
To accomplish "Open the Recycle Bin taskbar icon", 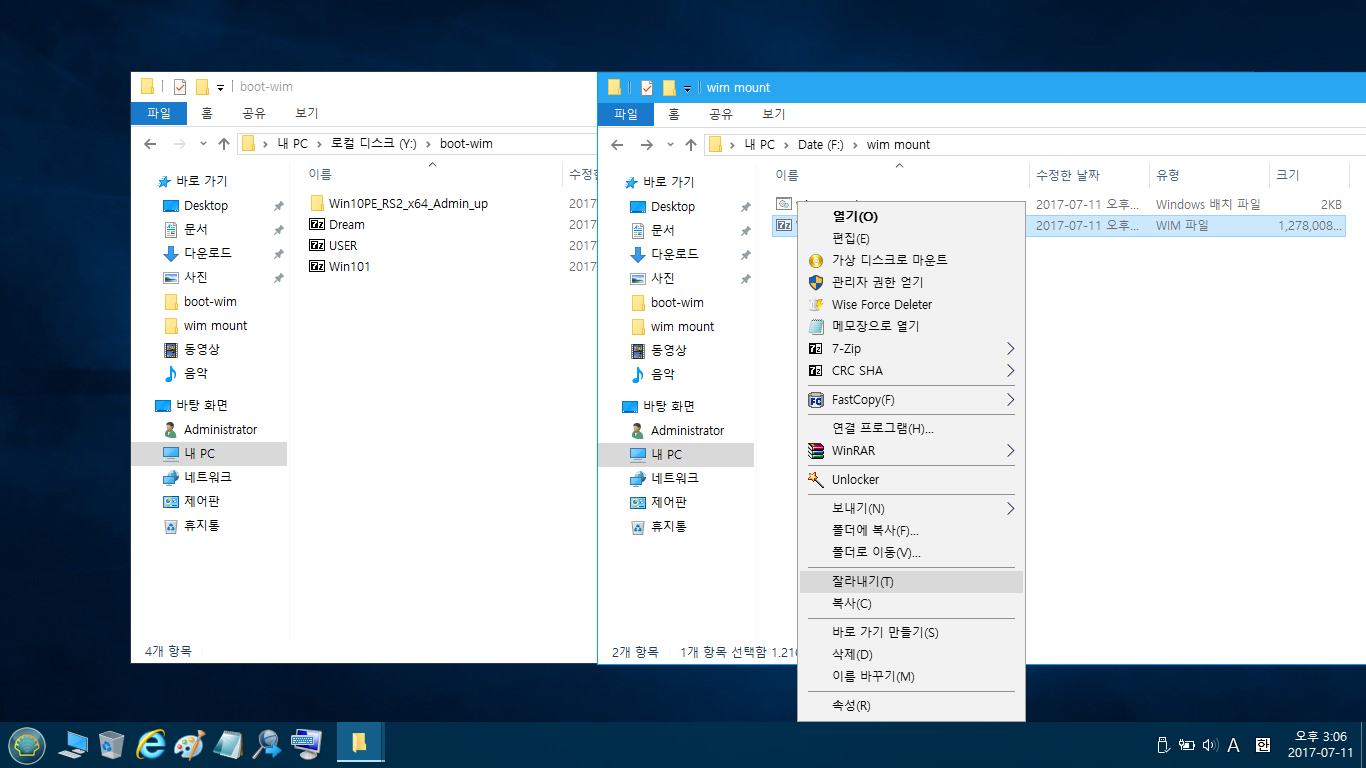I will click(111, 744).
